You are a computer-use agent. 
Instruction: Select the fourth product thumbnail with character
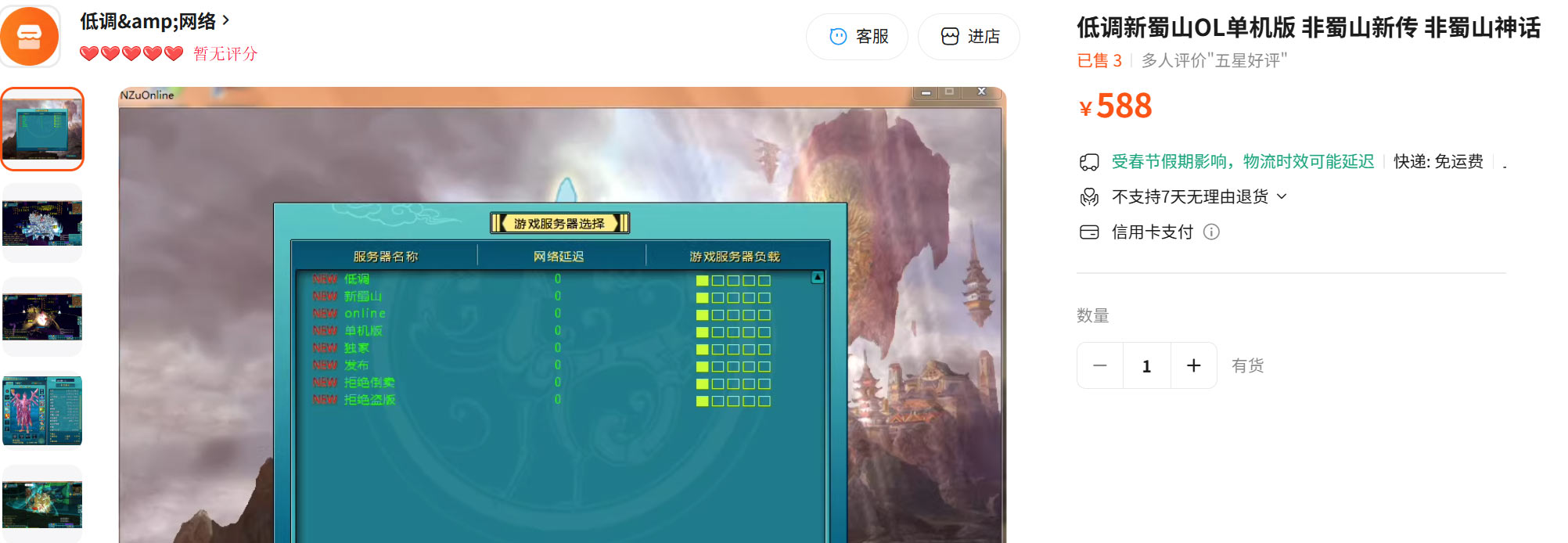tap(42, 411)
